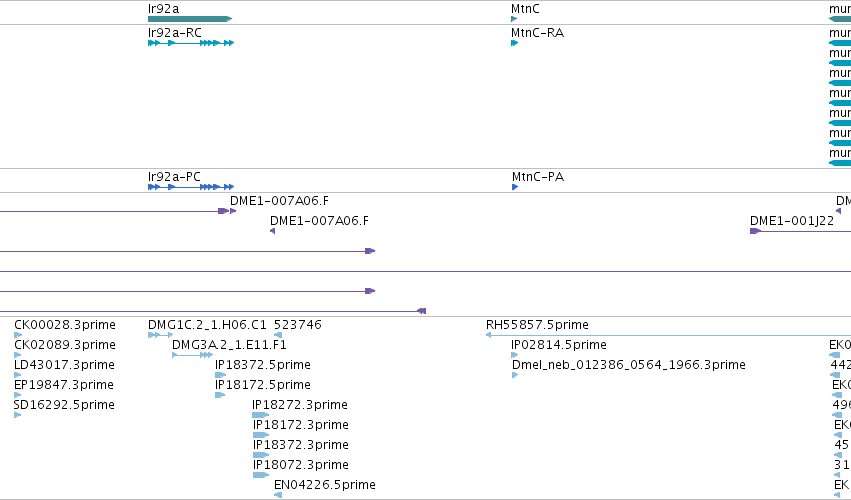This screenshot has height=500, width=851.
Task: Select the EP19847.3prime EST label
Action: 64,385
